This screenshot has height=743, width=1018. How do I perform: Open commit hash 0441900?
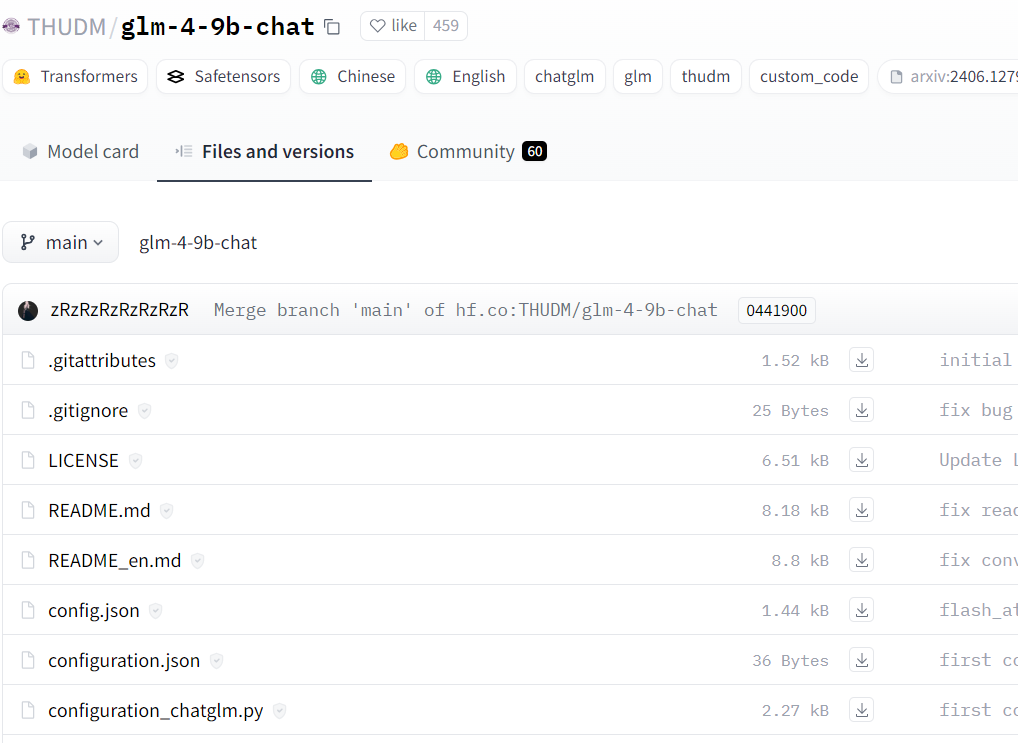point(776,310)
